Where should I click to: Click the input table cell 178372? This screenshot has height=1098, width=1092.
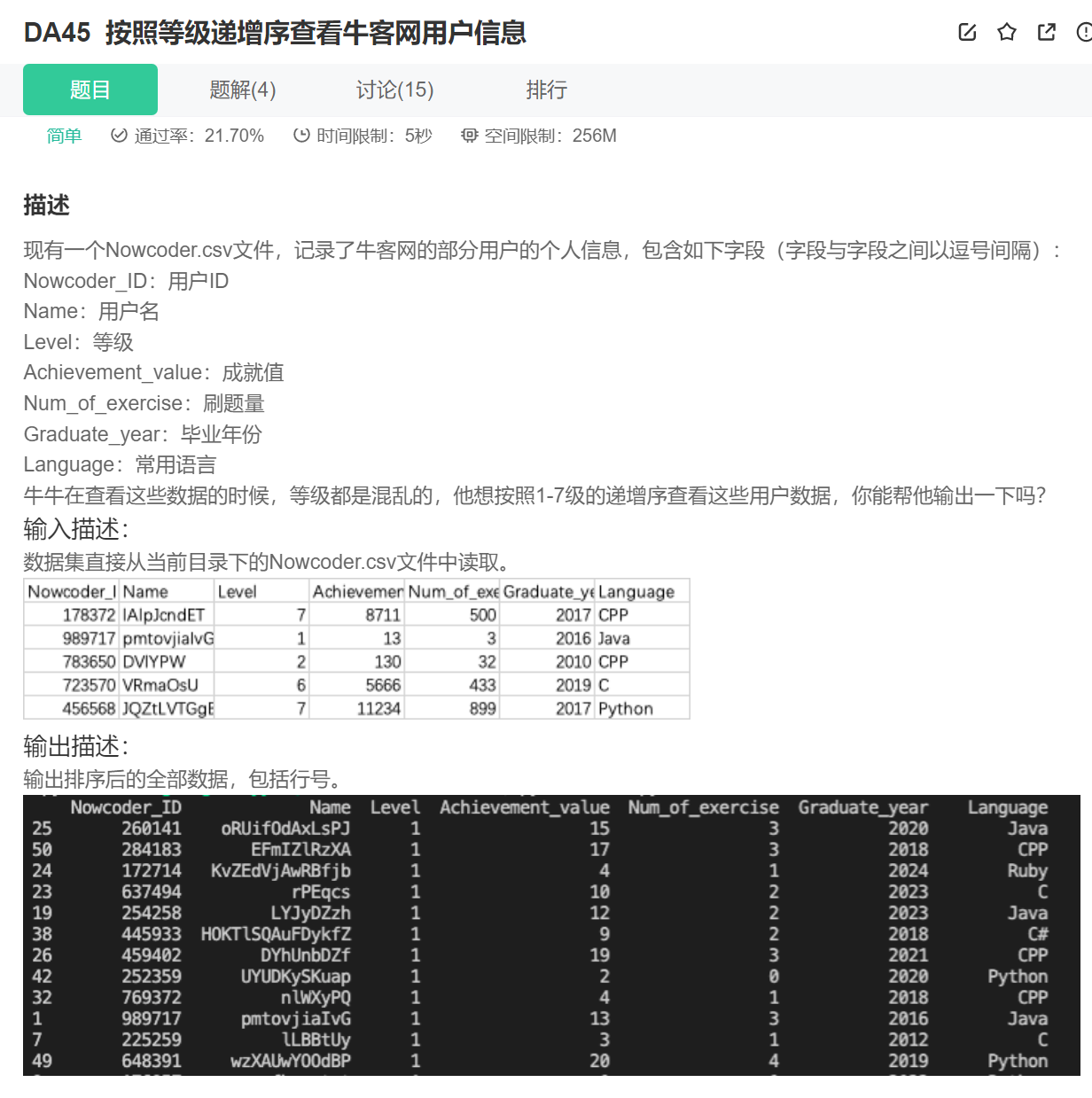point(72,615)
